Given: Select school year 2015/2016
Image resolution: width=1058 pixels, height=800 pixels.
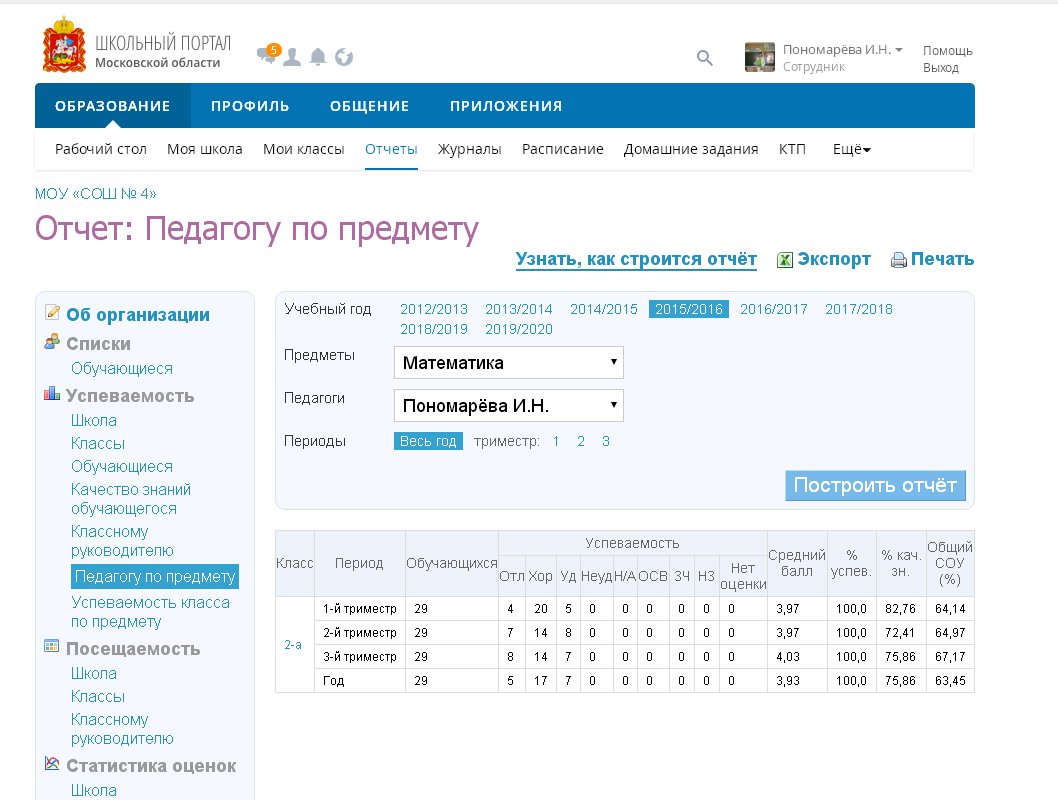Looking at the screenshot, I should pos(689,309).
